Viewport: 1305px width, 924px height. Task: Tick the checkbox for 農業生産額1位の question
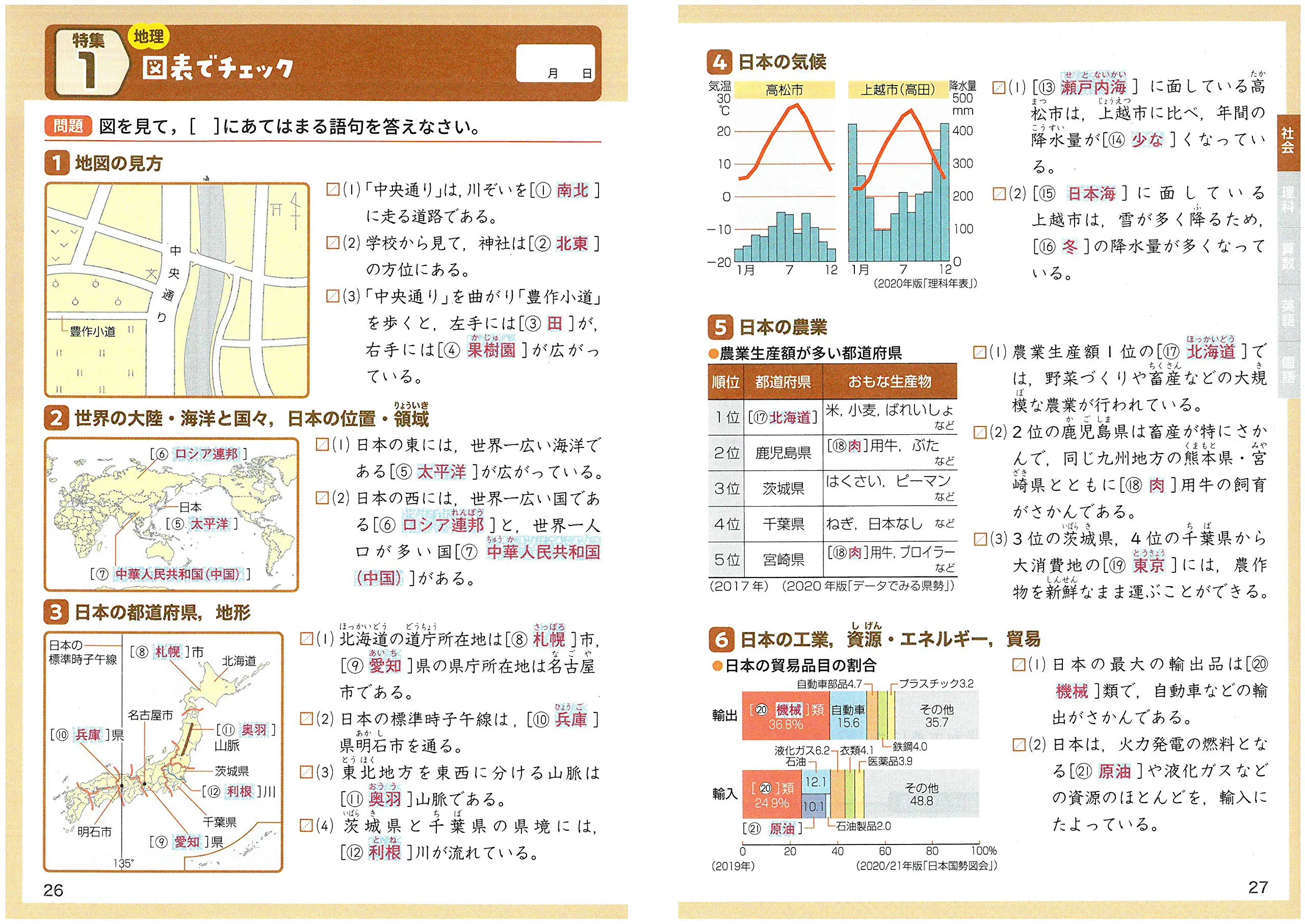979,353
